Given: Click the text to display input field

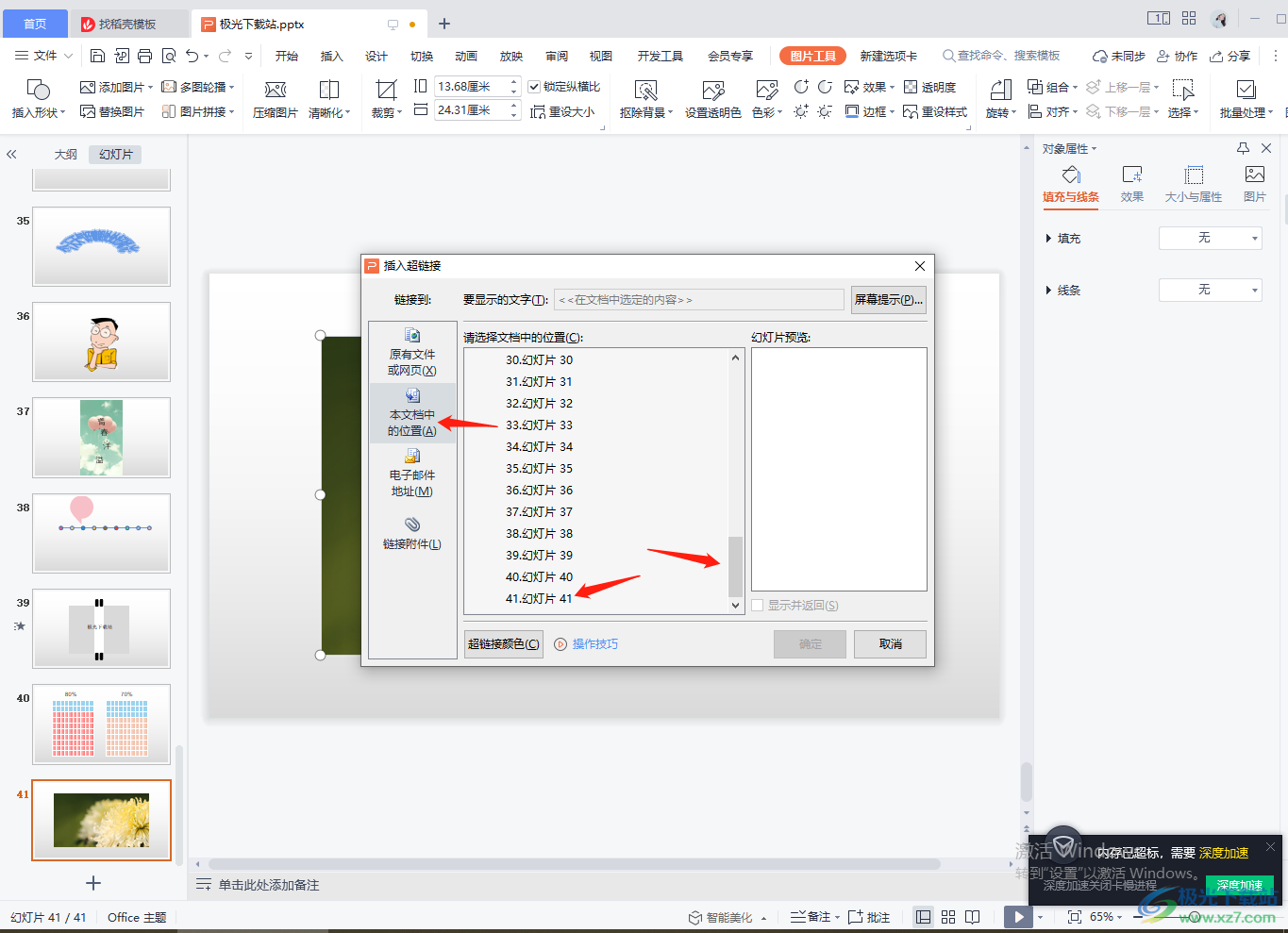Looking at the screenshot, I should coord(698,300).
